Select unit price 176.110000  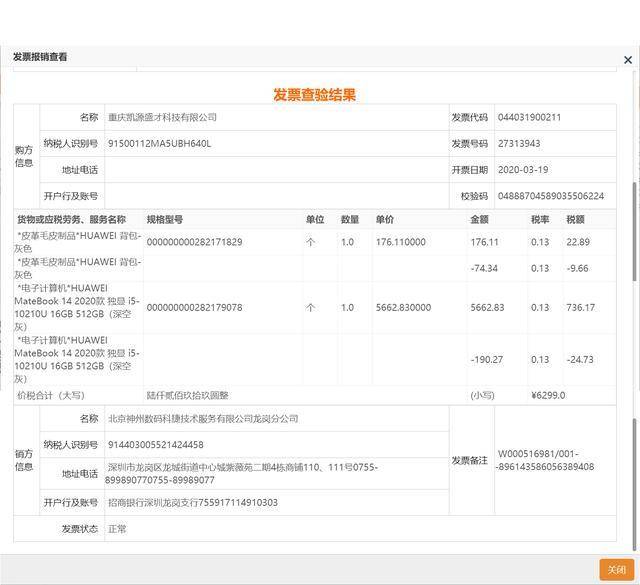401,242
